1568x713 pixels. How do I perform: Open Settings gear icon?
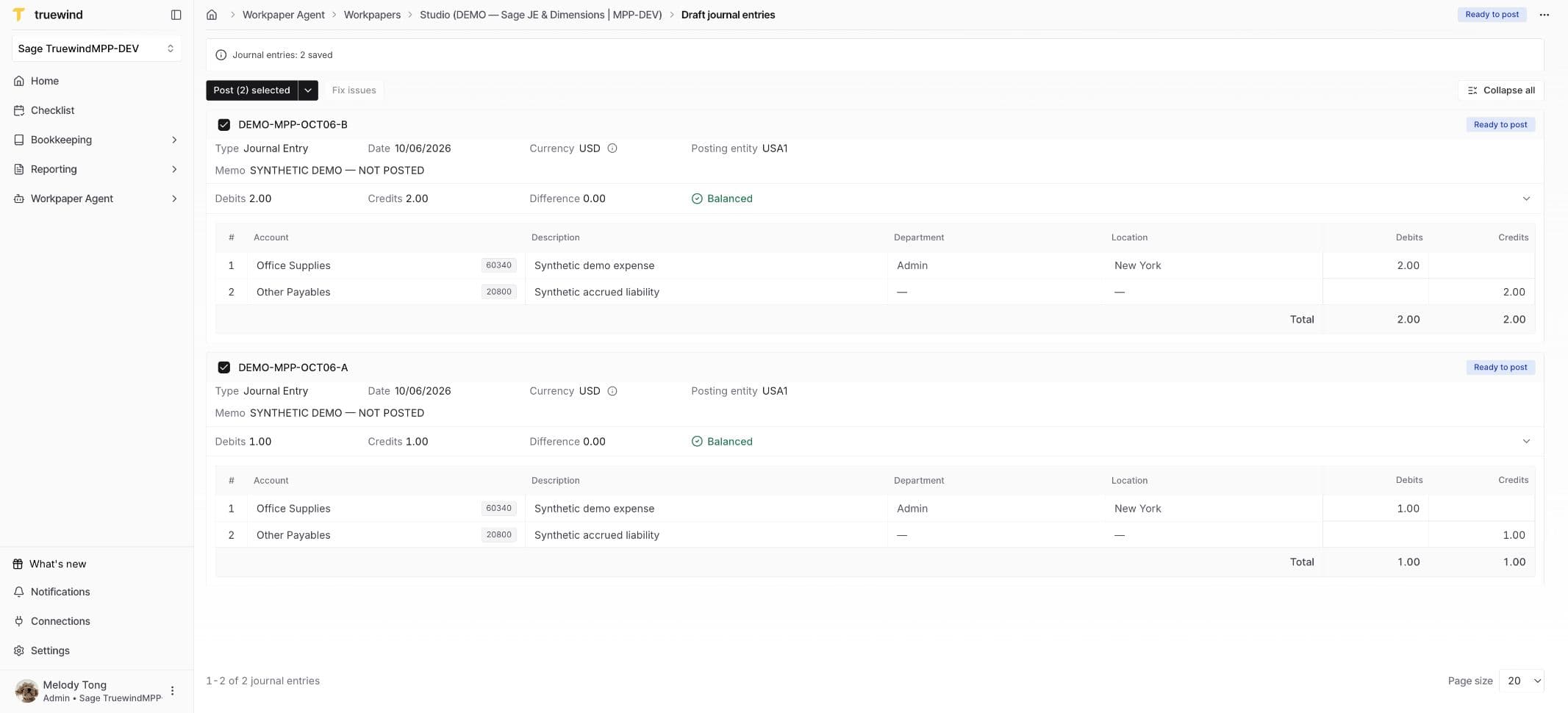[x=19, y=651]
